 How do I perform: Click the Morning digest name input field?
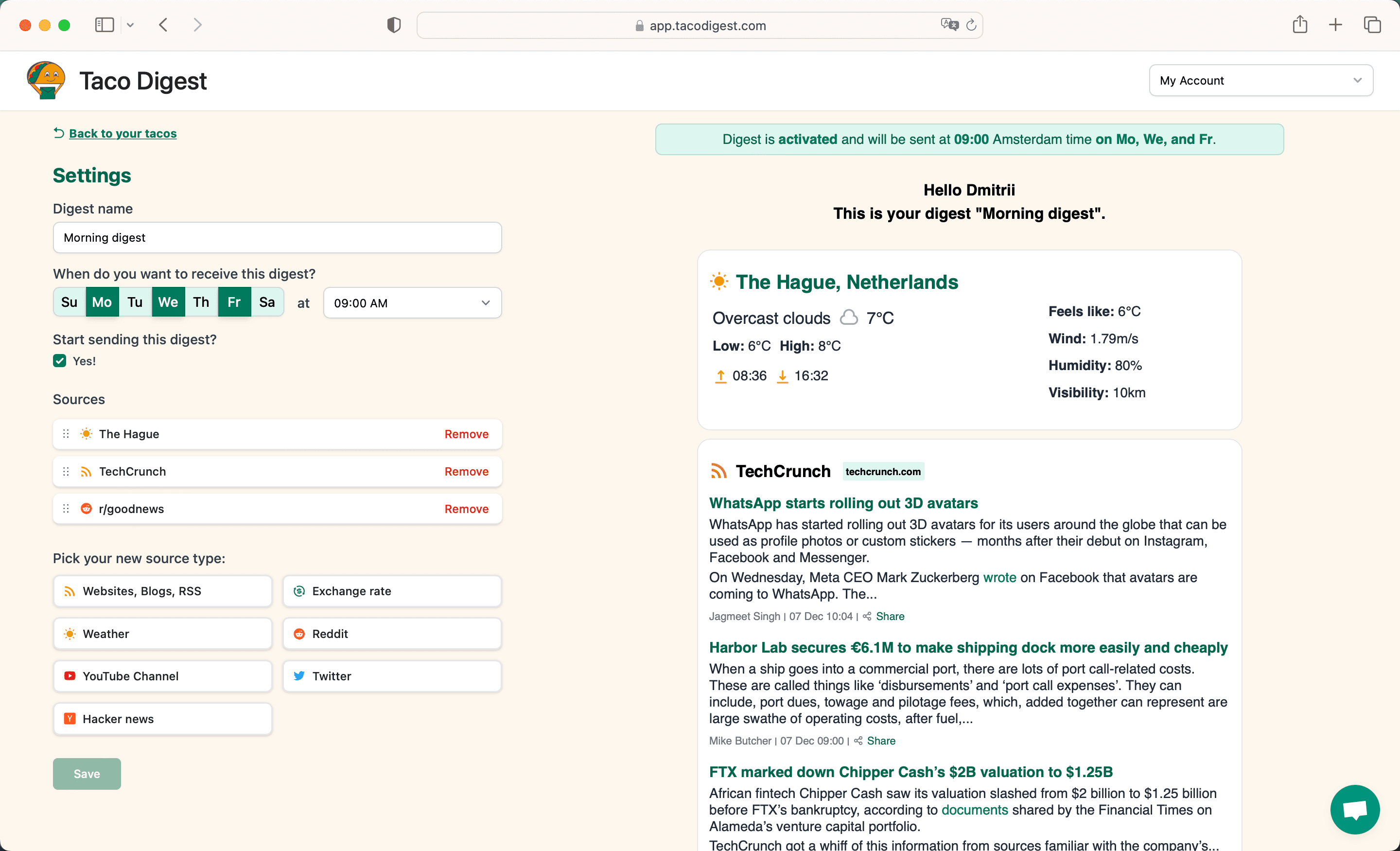[277, 238]
